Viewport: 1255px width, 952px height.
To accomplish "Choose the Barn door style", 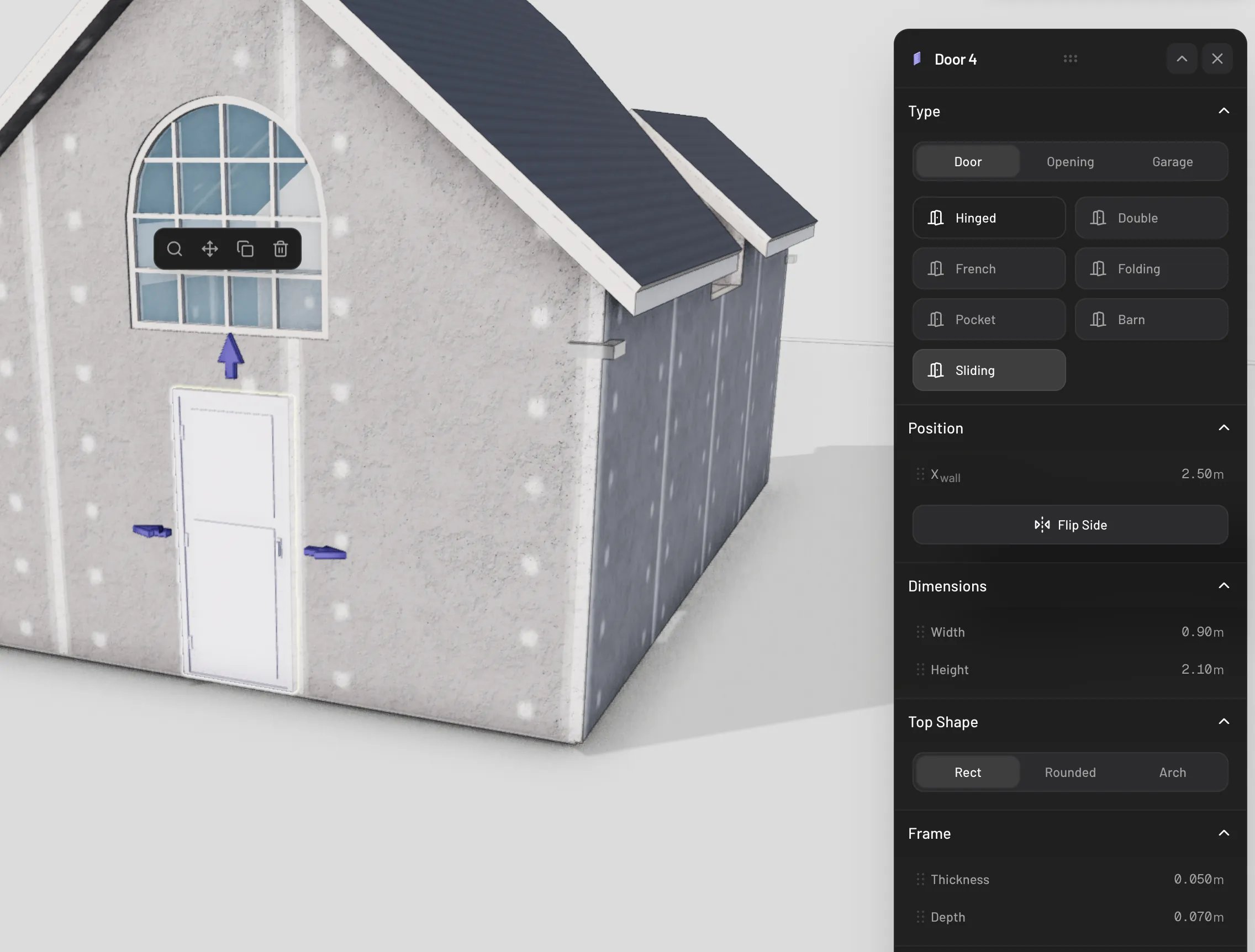I will pyautogui.click(x=1151, y=319).
